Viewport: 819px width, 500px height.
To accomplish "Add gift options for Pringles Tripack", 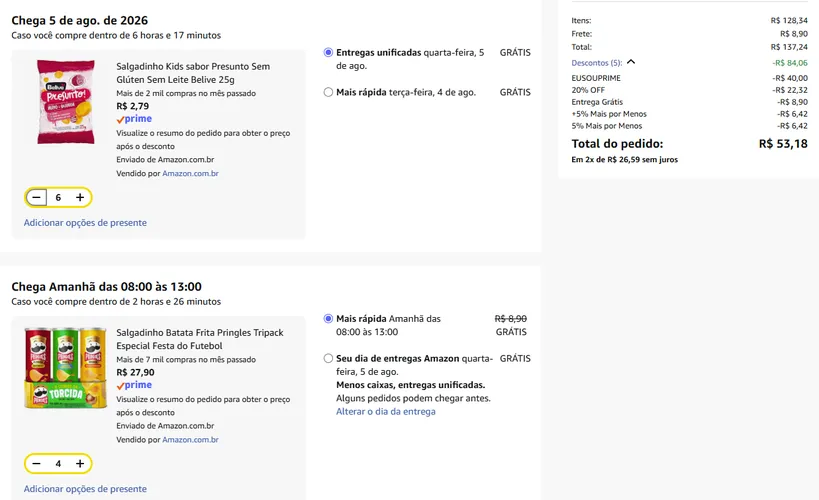I will tap(85, 489).
